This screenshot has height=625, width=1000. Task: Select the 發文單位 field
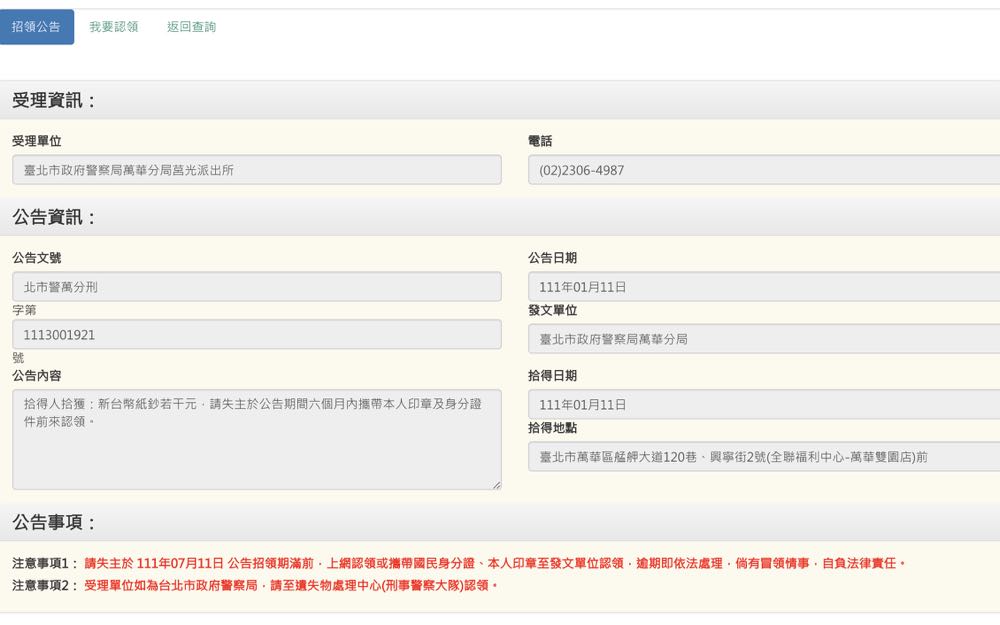coord(763,339)
